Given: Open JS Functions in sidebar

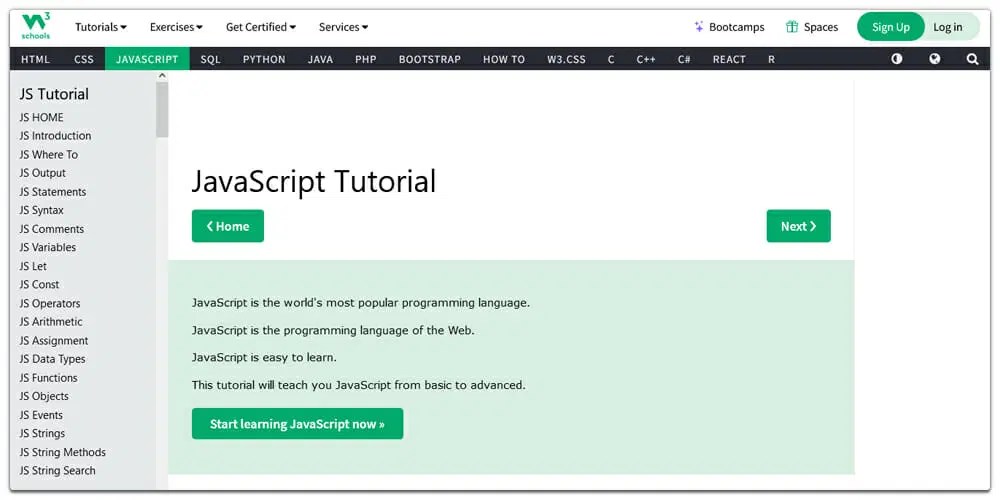Looking at the screenshot, I should pyautogui.click(x=48, y=378).
